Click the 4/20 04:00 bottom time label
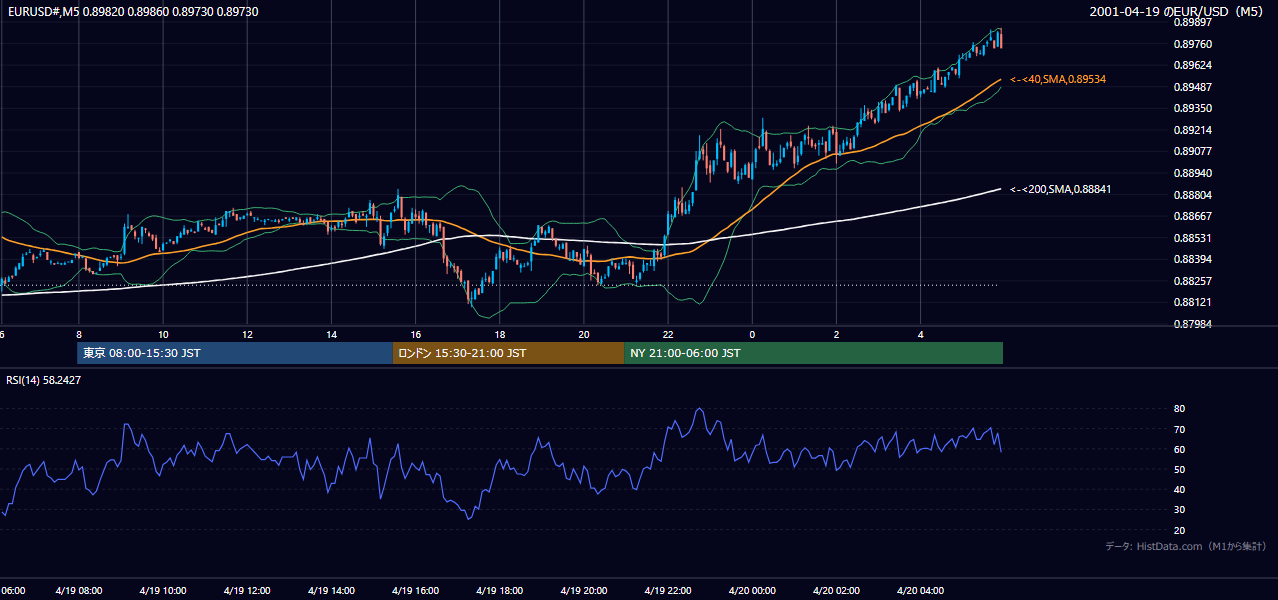Viewport: 1278px width, 600px height. (x=920, y=590)
